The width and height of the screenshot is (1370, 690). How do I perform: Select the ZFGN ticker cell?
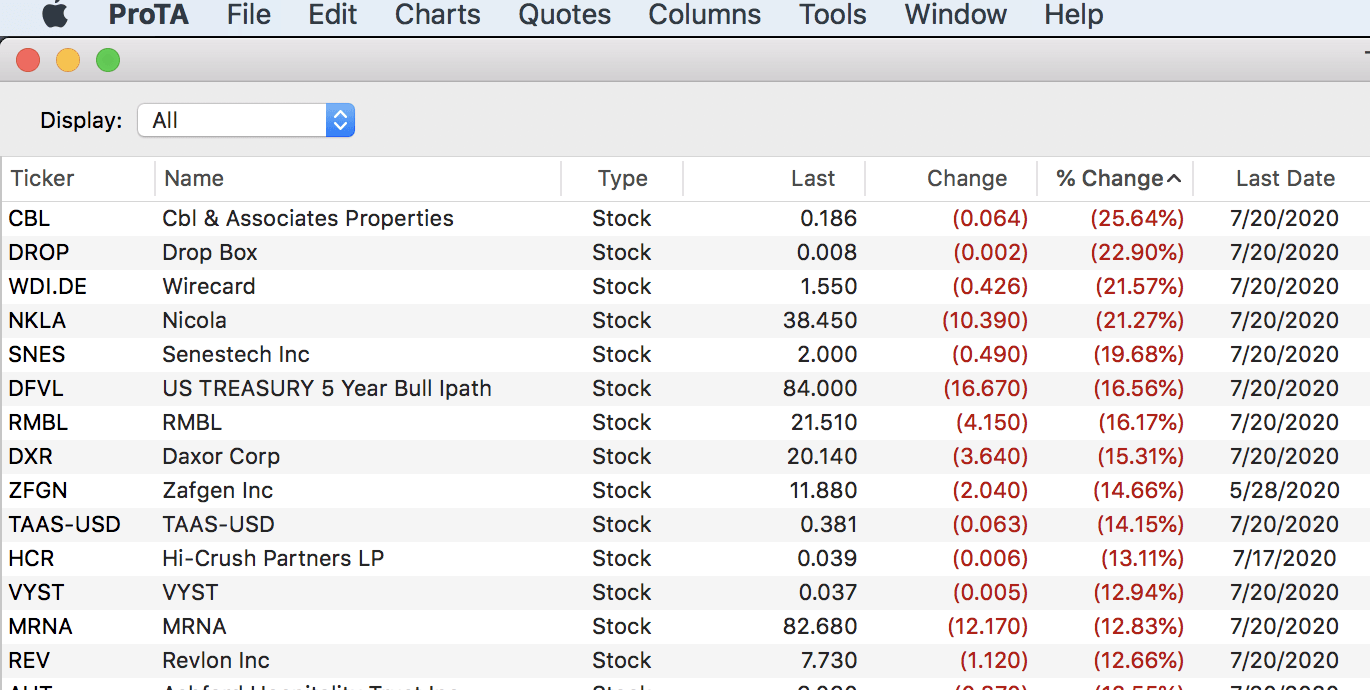click(38, 490)
